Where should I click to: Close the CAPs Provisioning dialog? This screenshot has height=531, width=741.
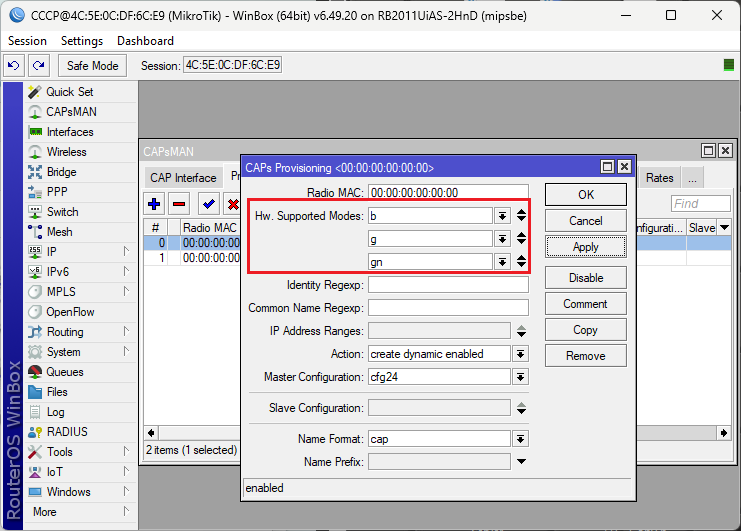tap(624, 166)
